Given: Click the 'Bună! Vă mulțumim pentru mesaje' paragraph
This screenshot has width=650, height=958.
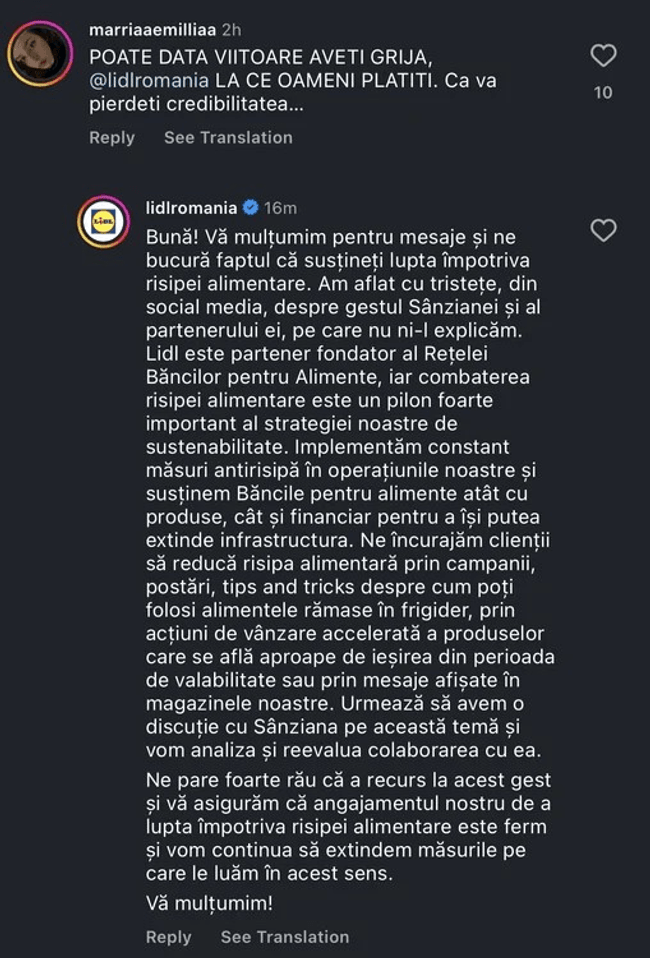Looking at the screenshot, I should click(350, 493).
